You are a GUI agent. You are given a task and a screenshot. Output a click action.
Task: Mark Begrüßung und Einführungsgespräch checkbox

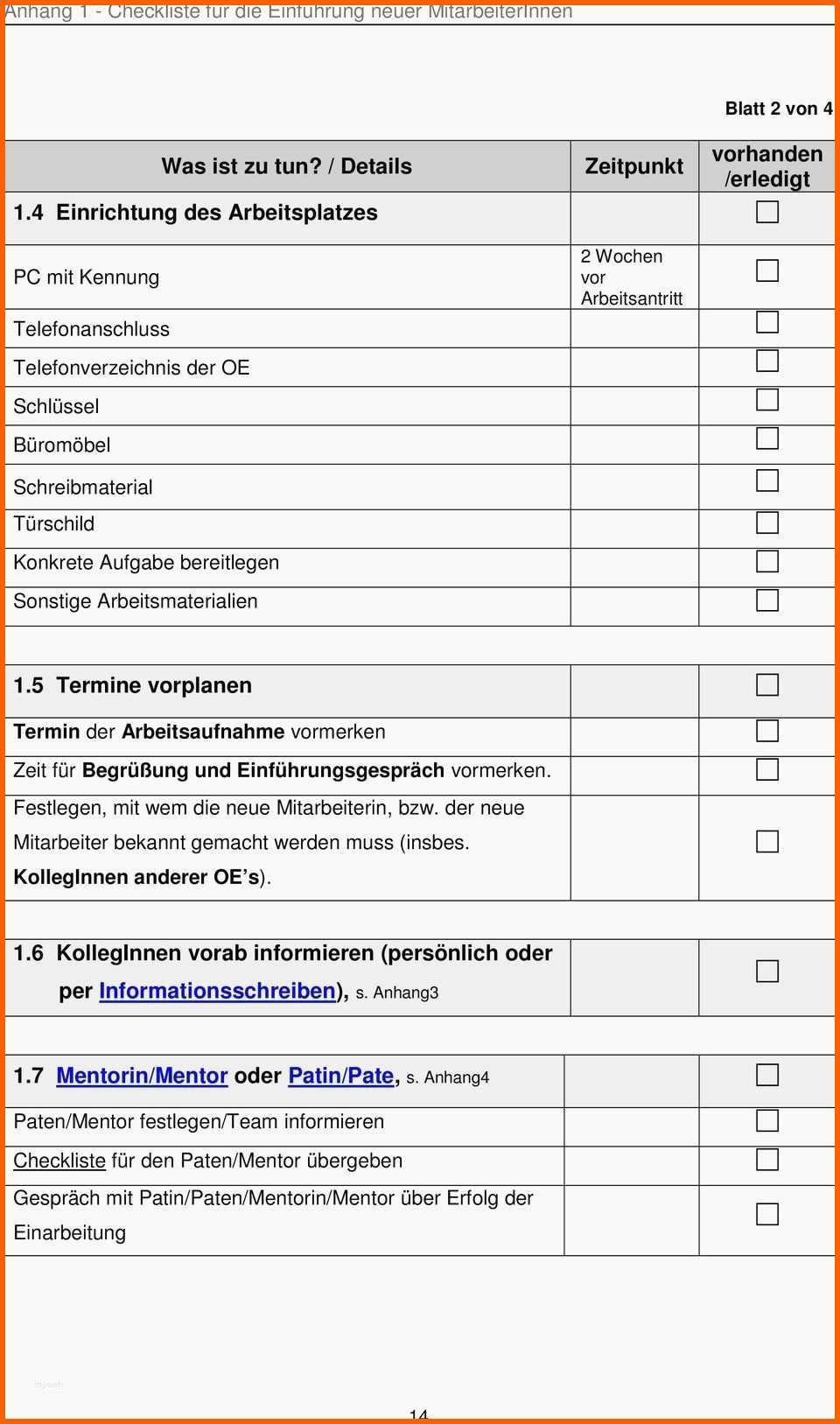pos(767,769)
